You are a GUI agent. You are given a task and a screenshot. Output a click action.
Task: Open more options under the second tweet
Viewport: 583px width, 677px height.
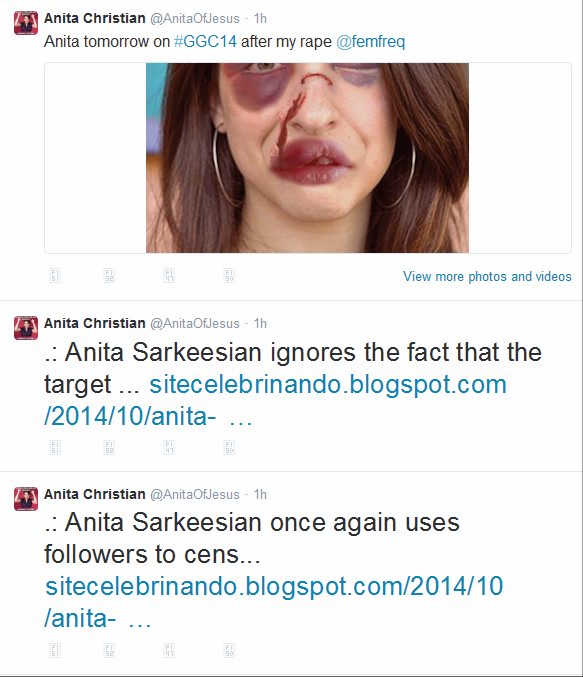(229, 447)
